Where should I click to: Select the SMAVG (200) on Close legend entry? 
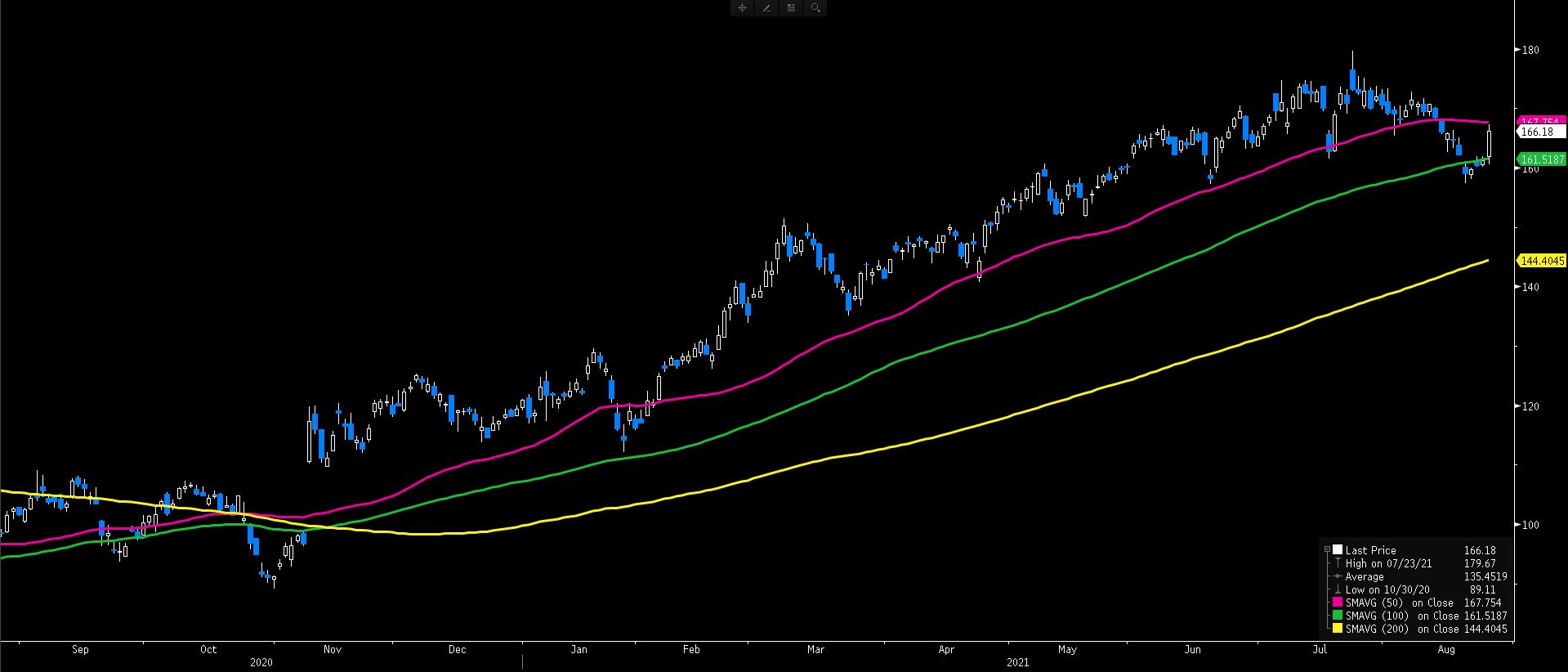pyautogui.click(x=1401, y=629)
